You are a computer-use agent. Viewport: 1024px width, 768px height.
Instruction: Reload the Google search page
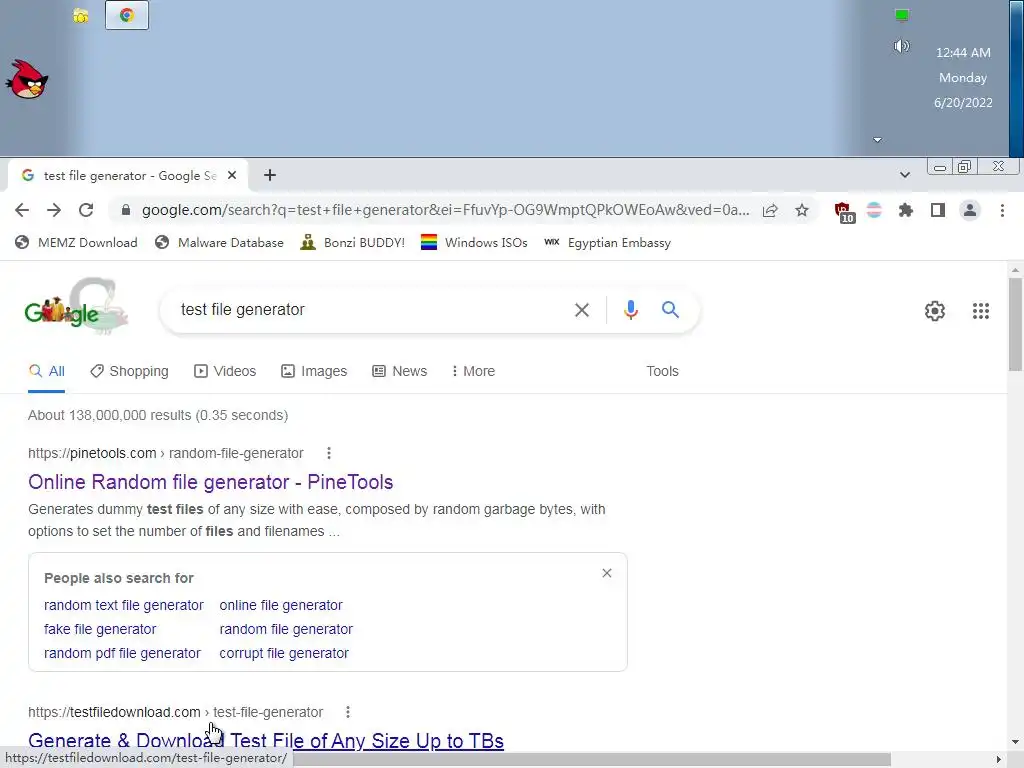(x=86, y=210)
